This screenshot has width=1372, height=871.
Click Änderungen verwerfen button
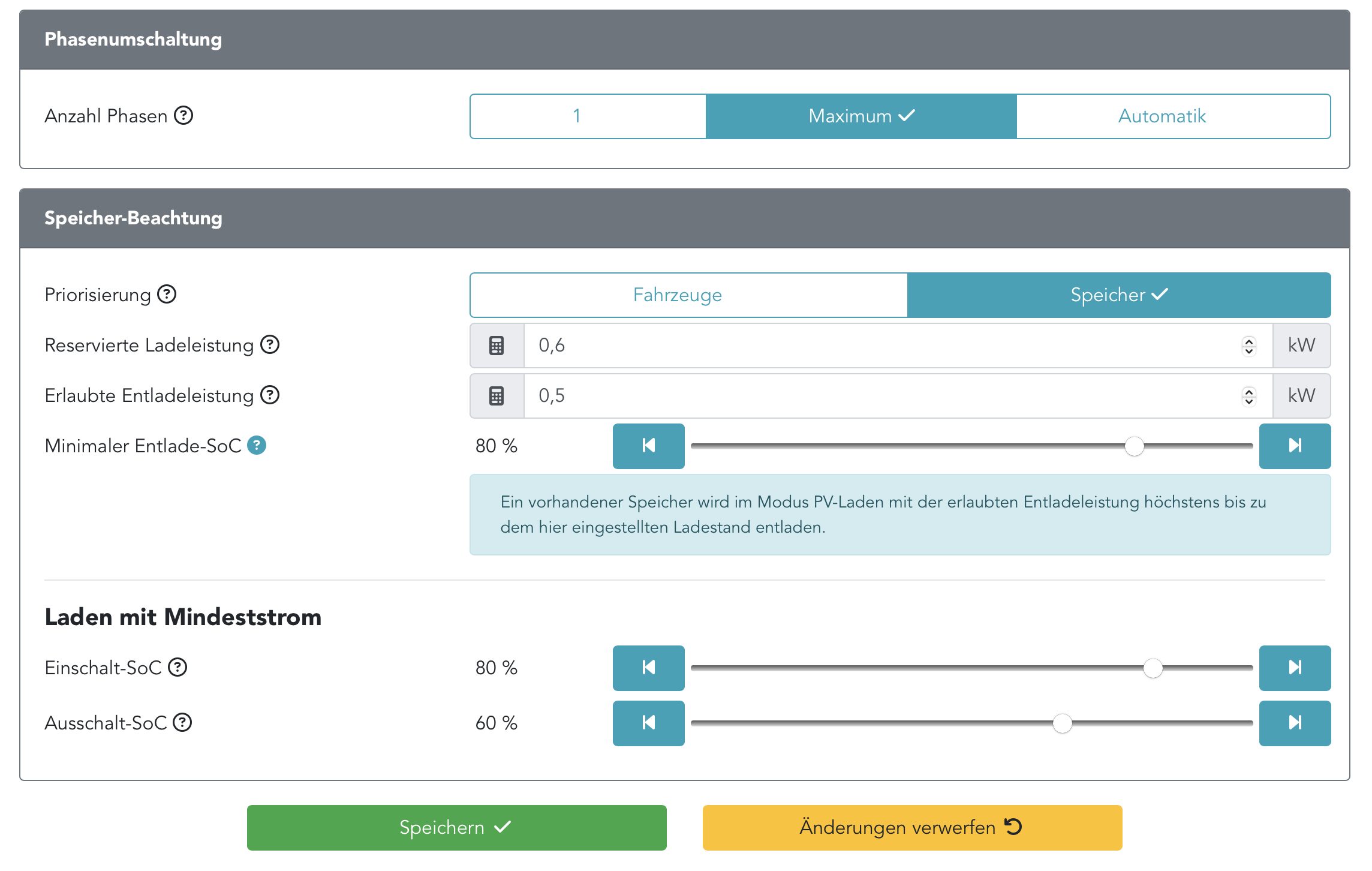pyautogui.click(x=912, y=828)
